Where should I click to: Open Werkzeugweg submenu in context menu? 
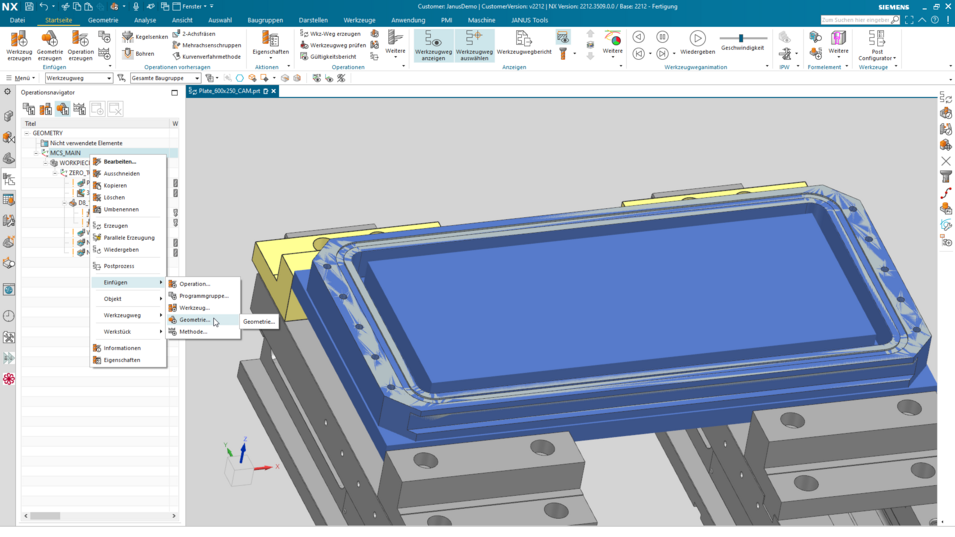pyautogui.click(x=129, y=315)
